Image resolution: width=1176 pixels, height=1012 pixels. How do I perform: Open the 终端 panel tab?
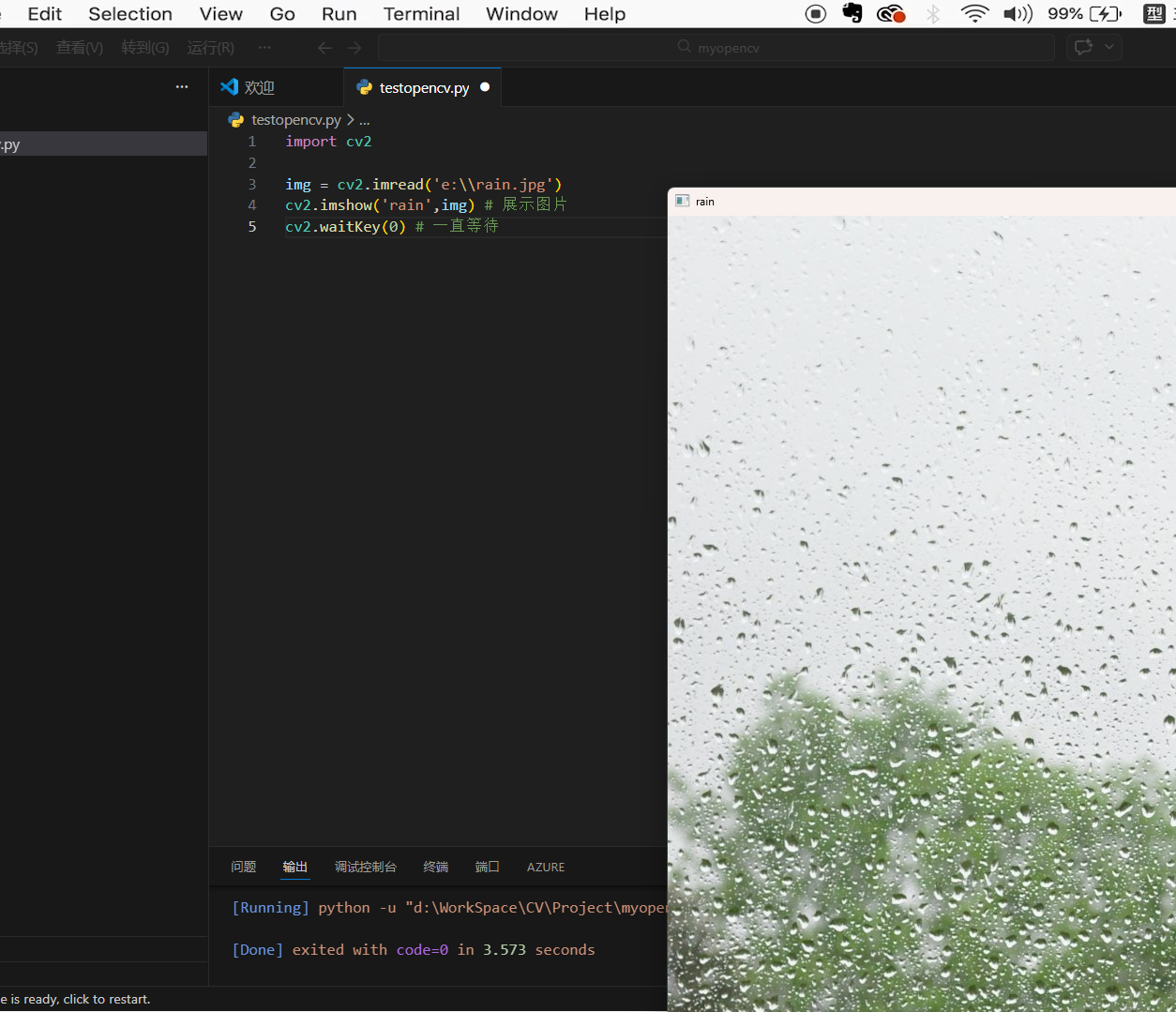pos(435,867)
